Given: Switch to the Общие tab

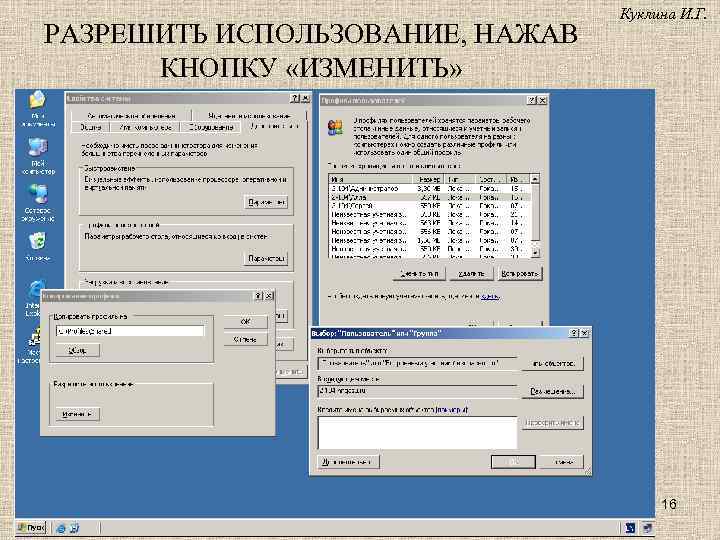Looking at the screenshot, I should coord(90,127).
